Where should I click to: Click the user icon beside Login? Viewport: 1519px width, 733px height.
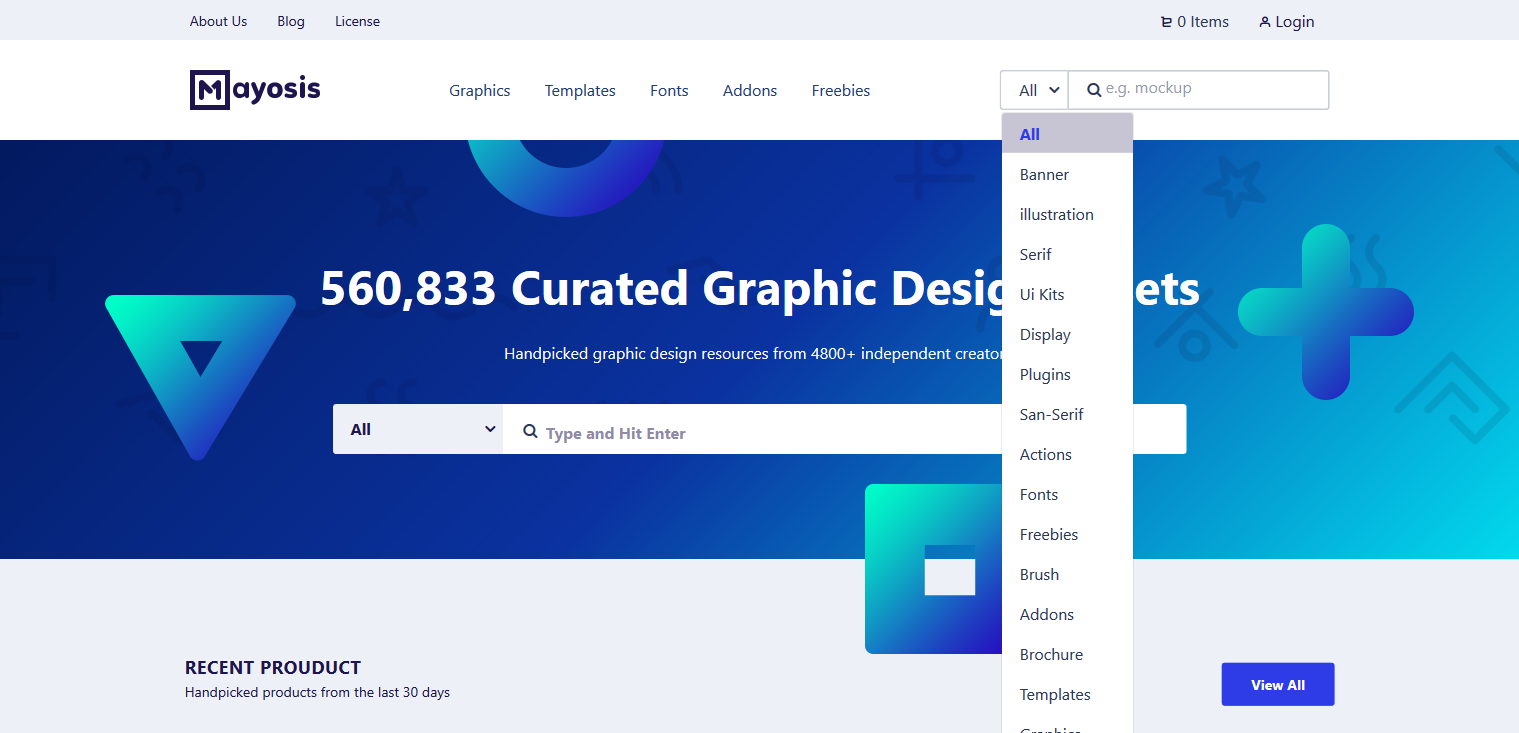tap(1265, 22)
